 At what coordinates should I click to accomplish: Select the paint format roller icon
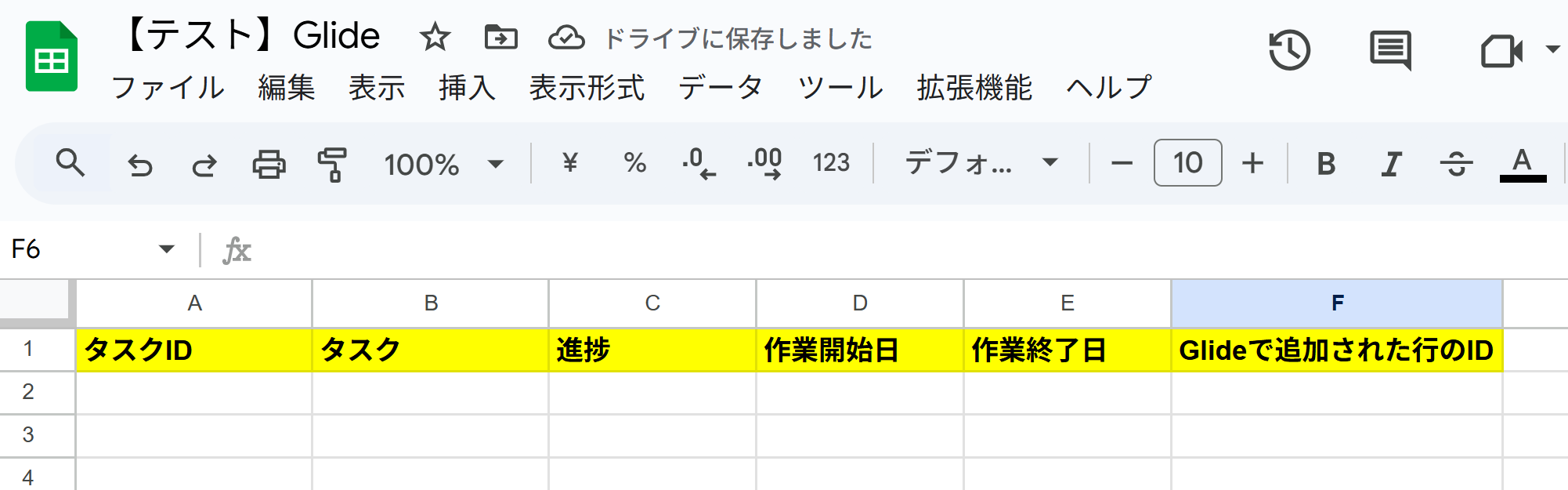(332, 165)
